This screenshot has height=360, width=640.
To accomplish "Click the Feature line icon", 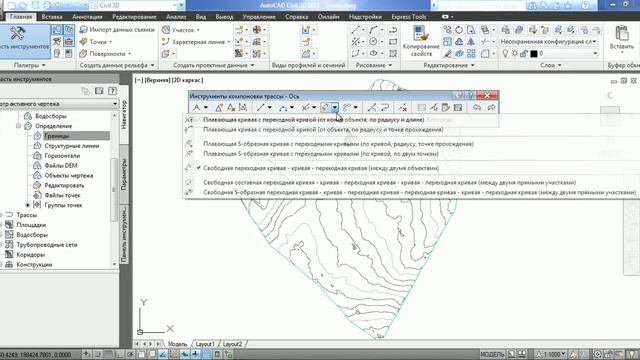I will pyautogui.click(x=166, y=42).
